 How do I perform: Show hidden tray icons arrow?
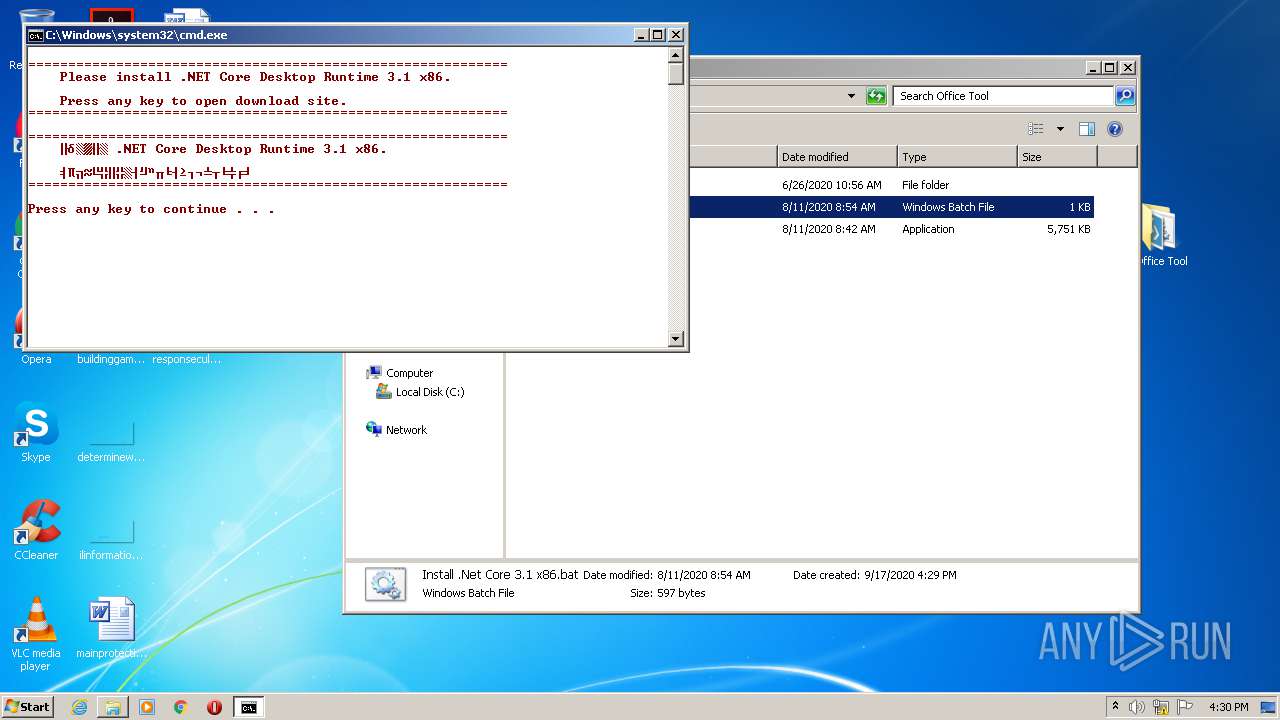pos(1115,706)
